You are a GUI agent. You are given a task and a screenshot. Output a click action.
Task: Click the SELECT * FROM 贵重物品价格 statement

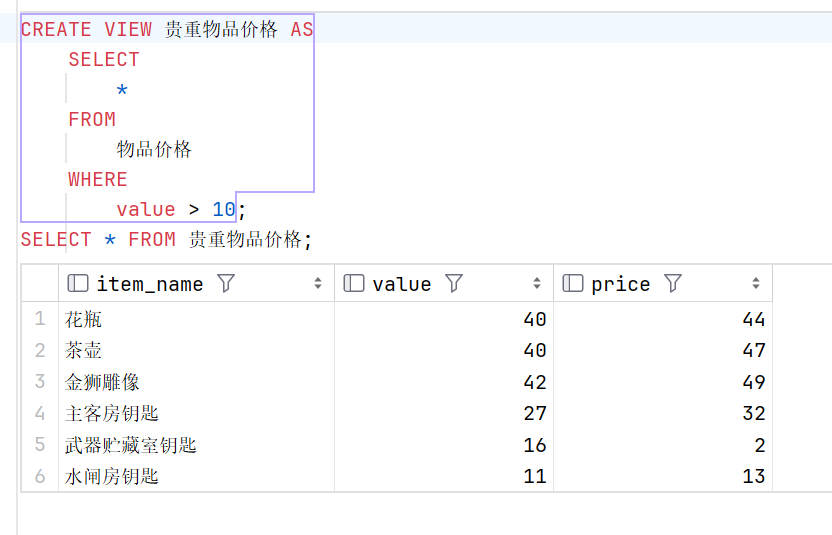tap(166, 239)
